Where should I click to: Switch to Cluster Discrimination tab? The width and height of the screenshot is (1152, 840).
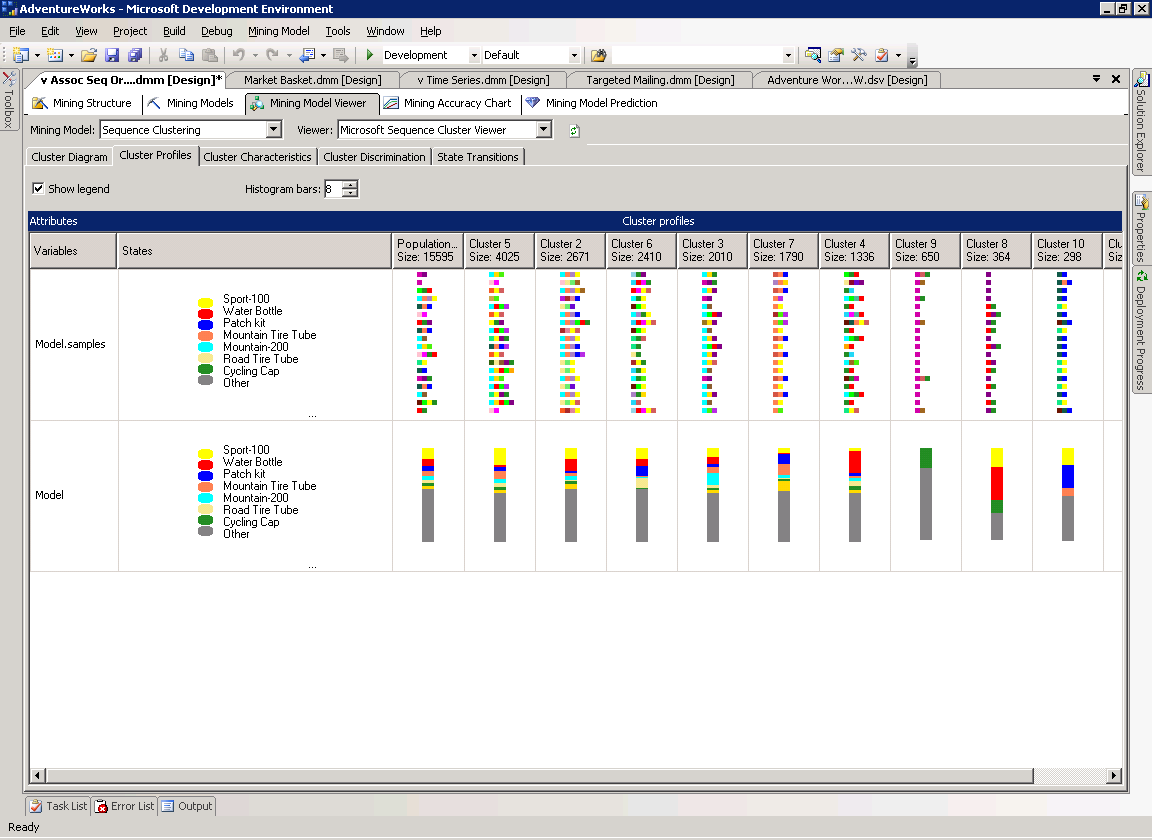point(374,157)
